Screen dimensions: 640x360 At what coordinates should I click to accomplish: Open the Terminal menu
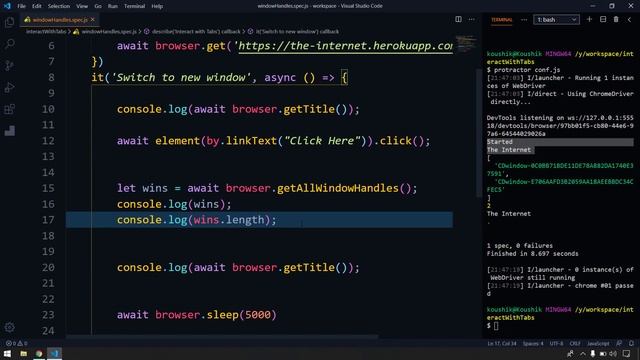point(134,6)
